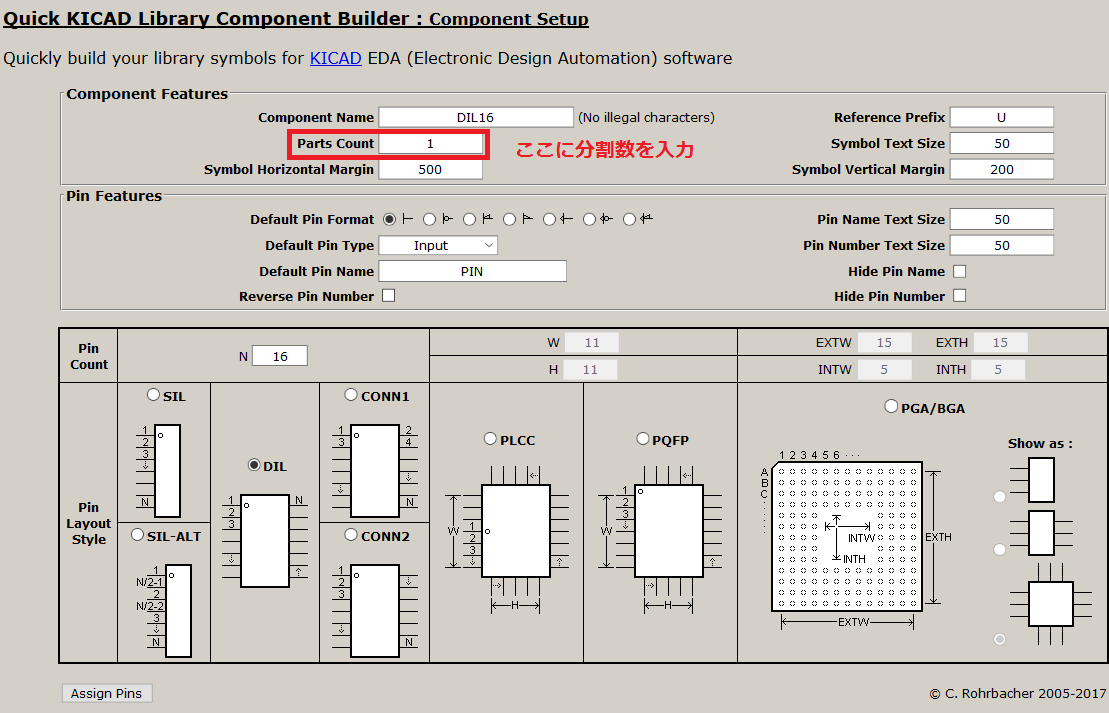1109x713 pixels.
Task: Click the Symbol Horizontal Margin field
Action: [x=431, y=170]
